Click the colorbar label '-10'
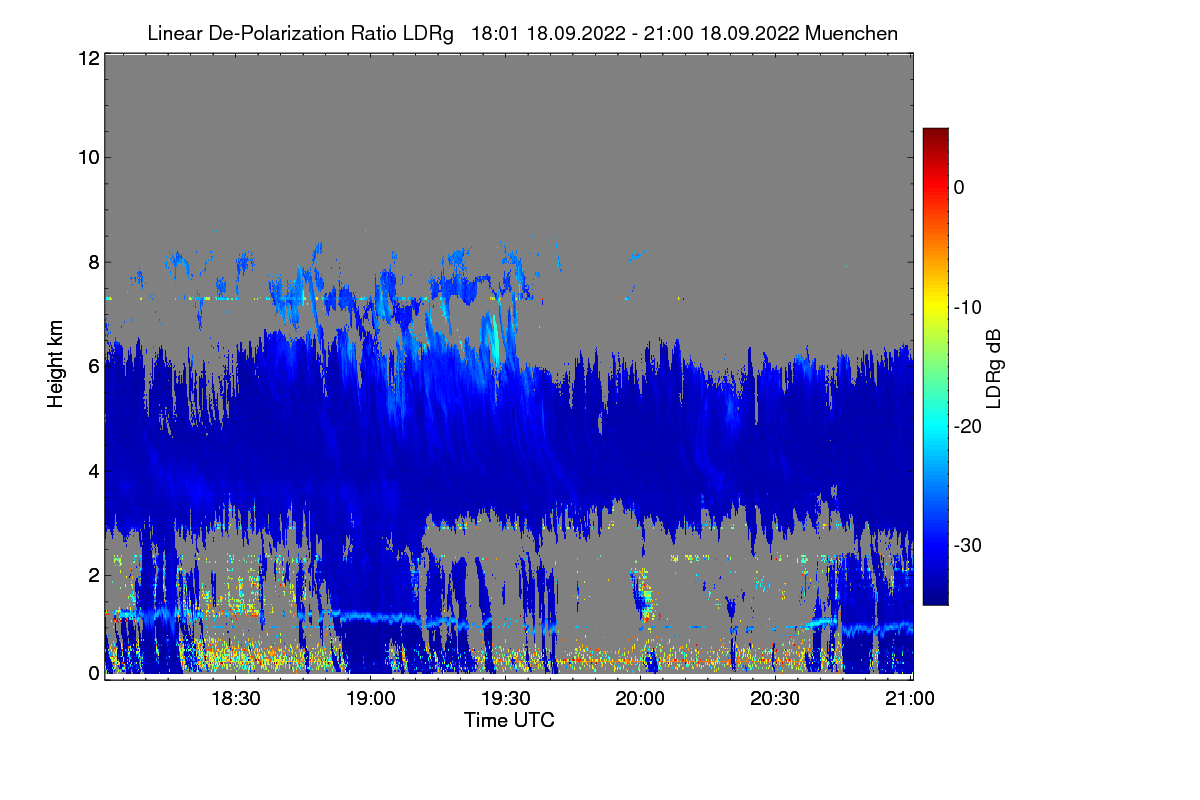Image resolution: width=1200 pixels, height=800 pixels. (967, 307)
